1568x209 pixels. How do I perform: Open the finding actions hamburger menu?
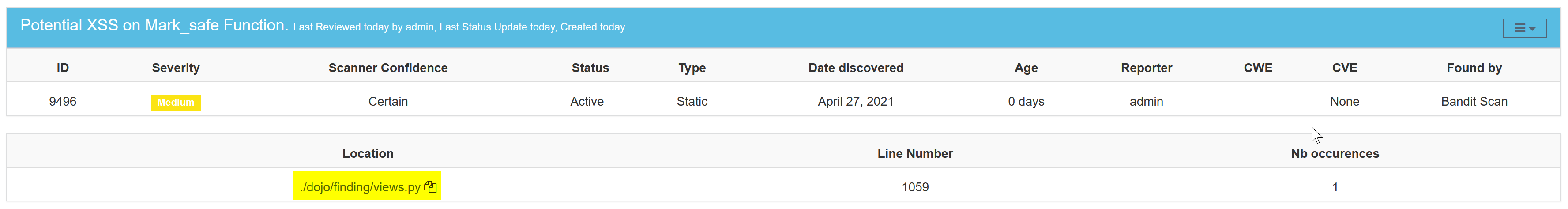pyautogui.click(x=1524, y=28)
